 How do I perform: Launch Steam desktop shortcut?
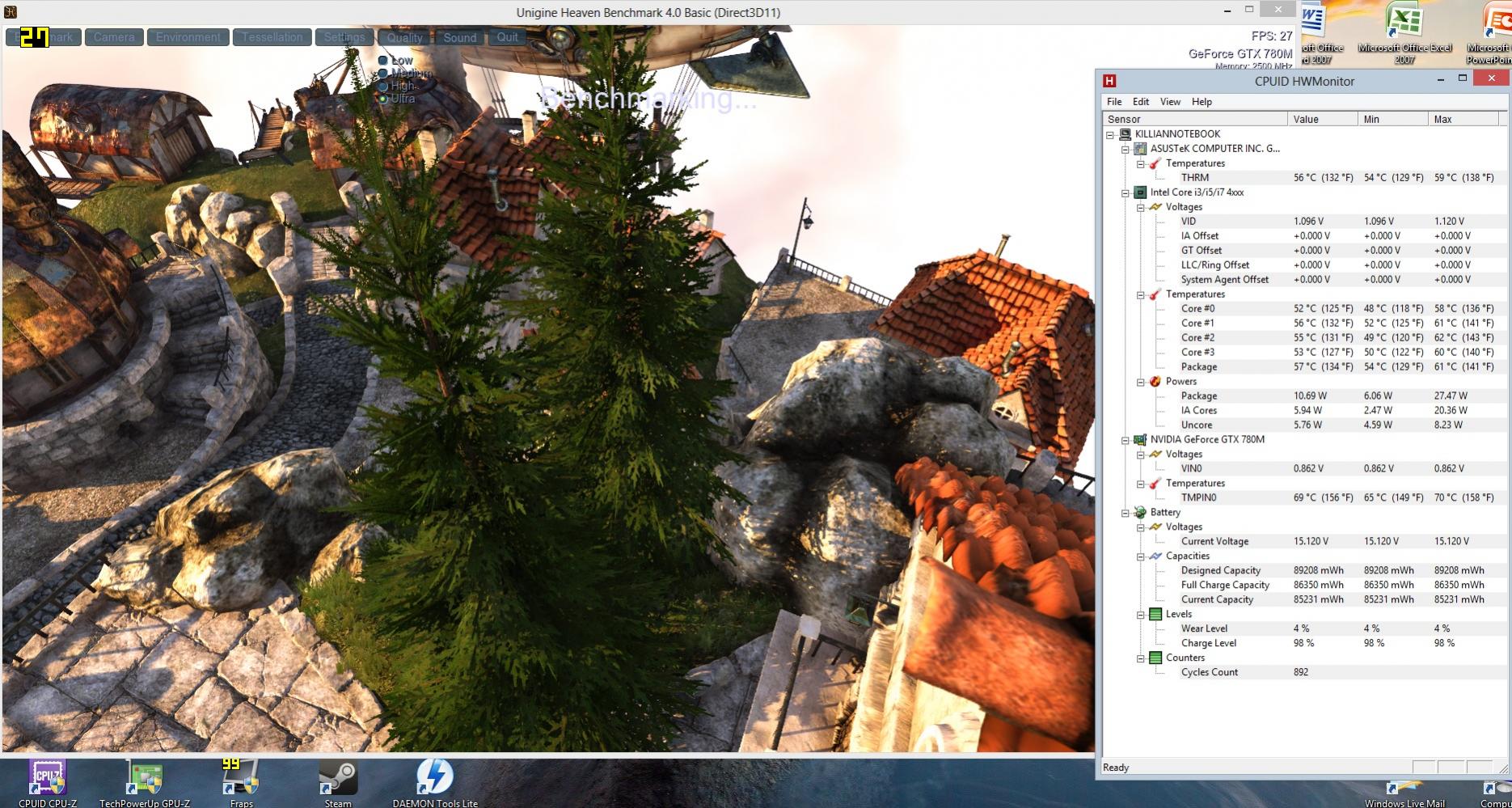(338, 781)
